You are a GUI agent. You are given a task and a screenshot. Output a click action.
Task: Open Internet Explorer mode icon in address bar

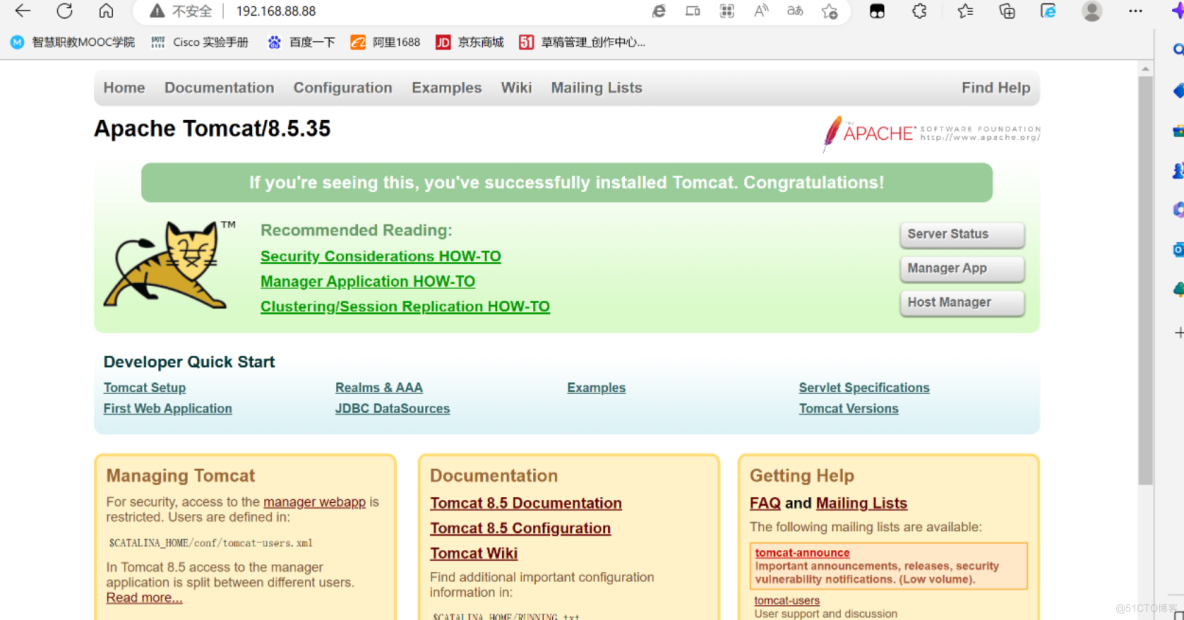click(x=659, y=11)
